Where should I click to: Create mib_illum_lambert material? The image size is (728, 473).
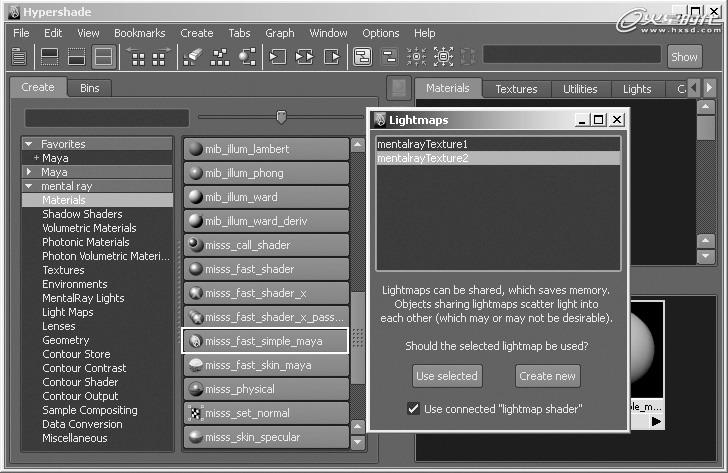(x=266, y=149)
